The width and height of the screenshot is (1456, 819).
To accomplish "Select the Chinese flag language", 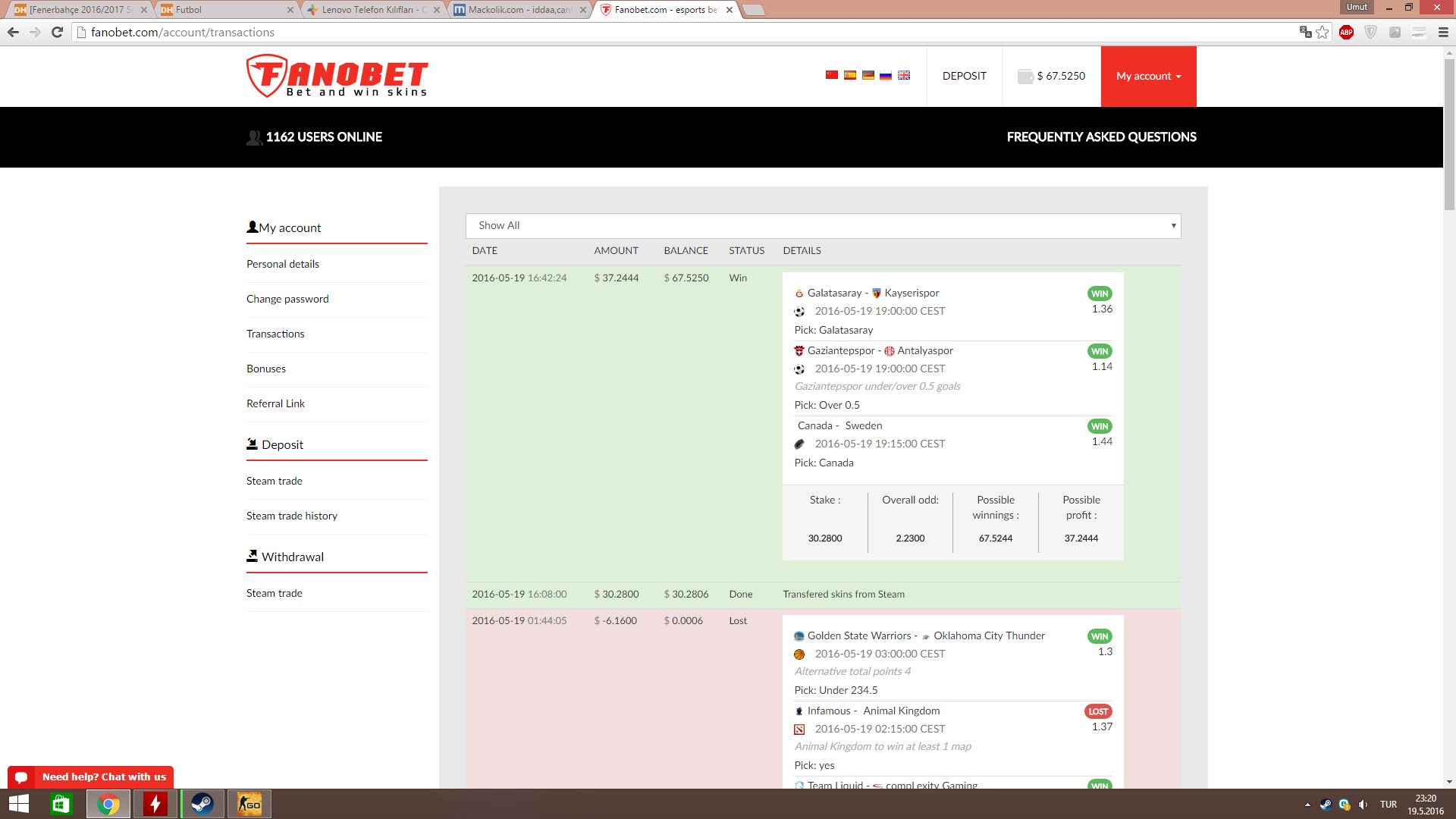I will pyautogui.click(x=832, y=75).
